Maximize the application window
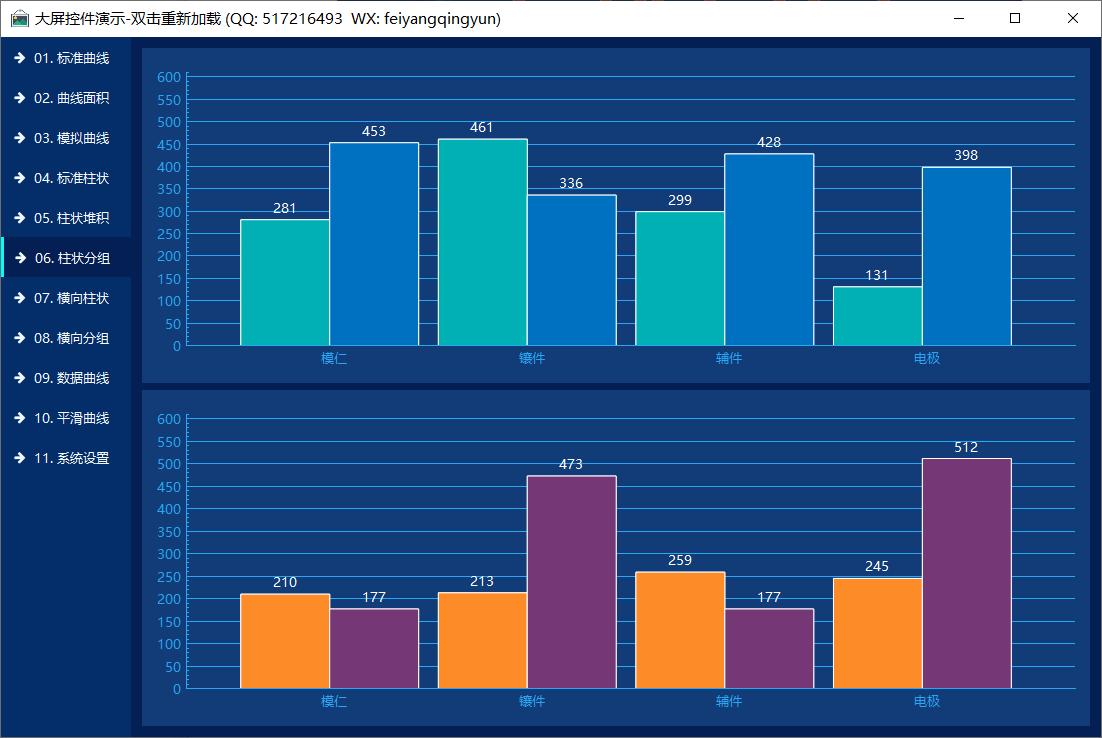The height and width of the screenshot is (738, 1102). pos(1015,18)
